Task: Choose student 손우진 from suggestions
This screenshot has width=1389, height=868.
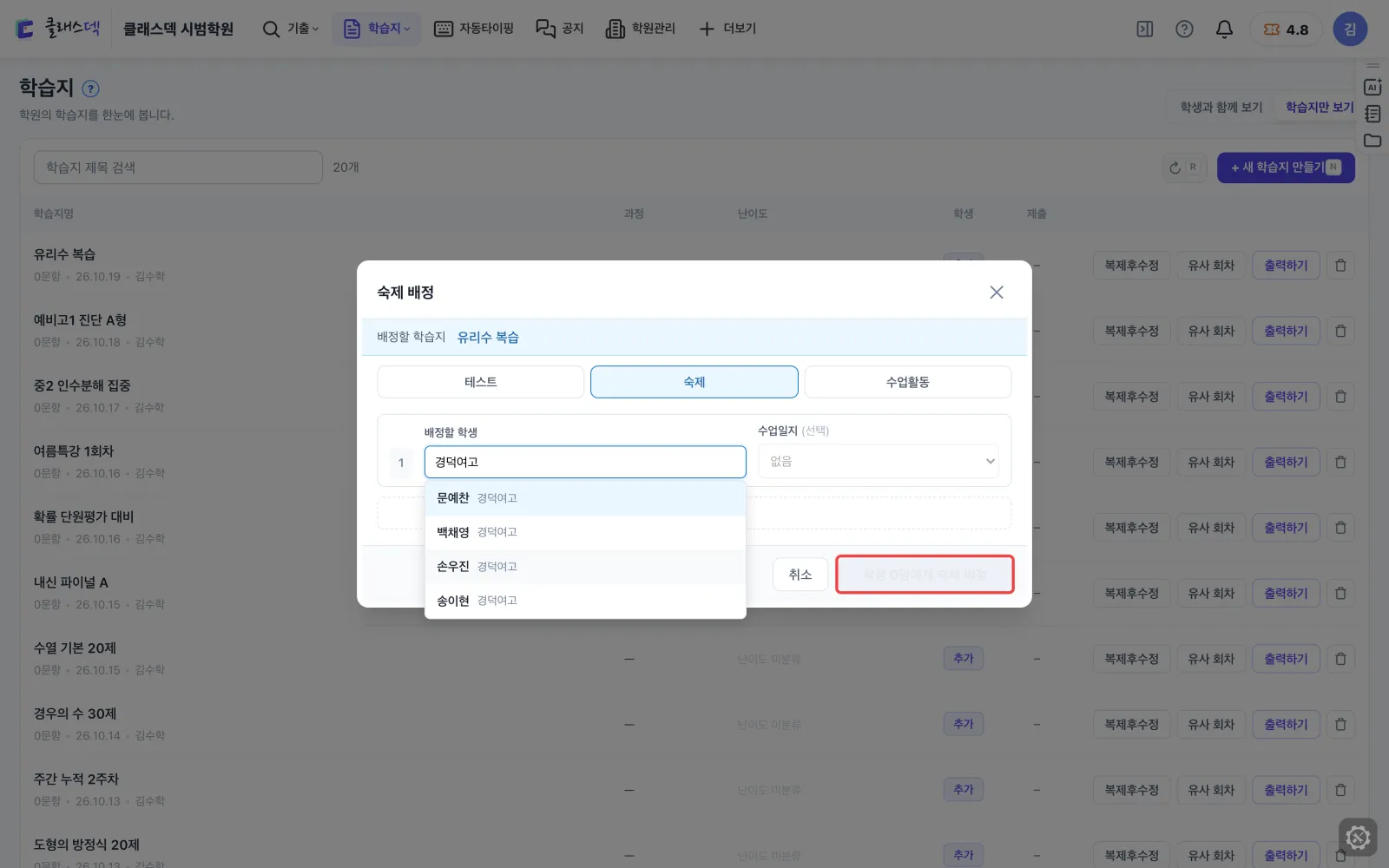Action: click(x=585, y=567)
